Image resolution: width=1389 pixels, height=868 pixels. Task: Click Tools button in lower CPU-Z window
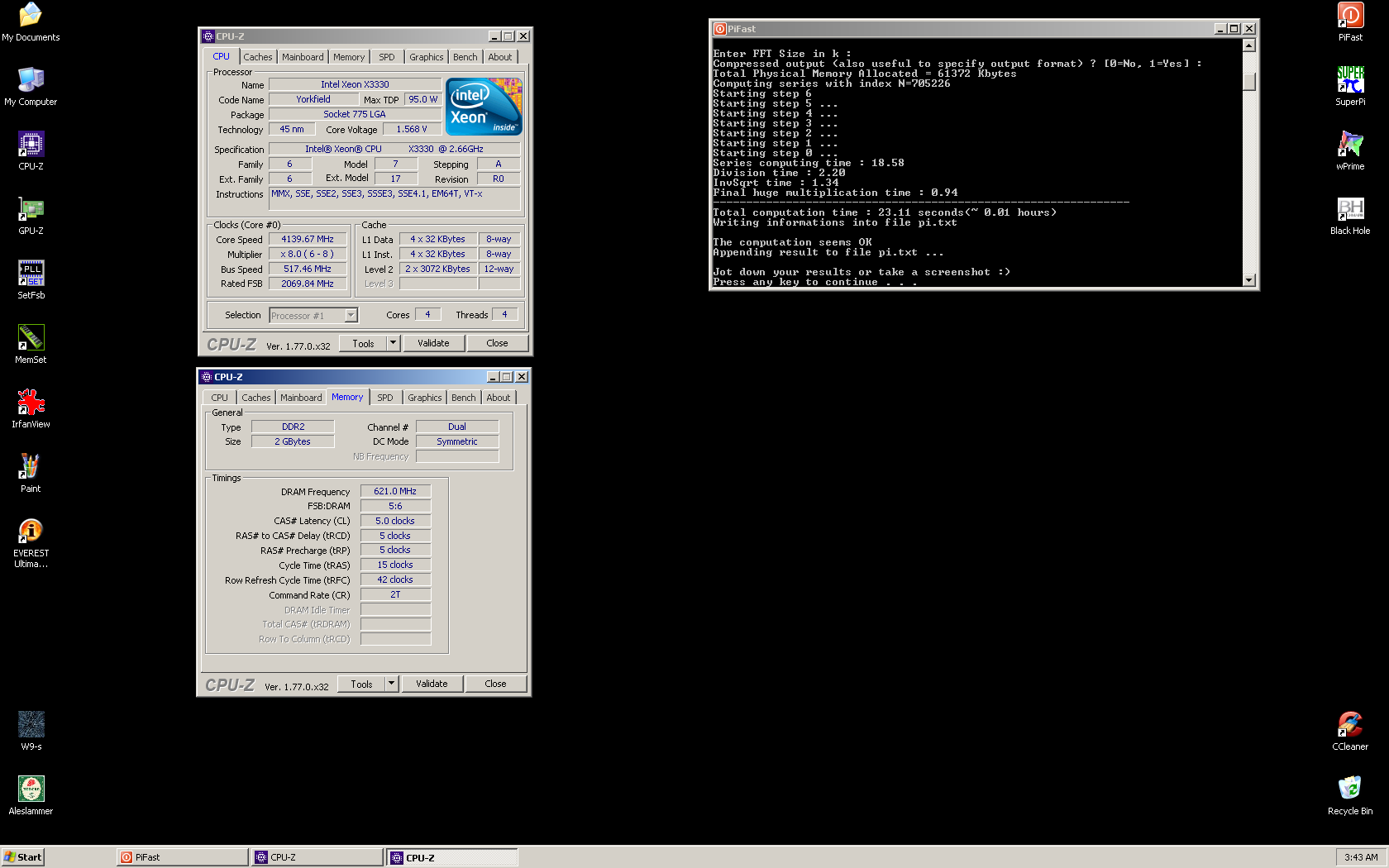pos(361,684)
